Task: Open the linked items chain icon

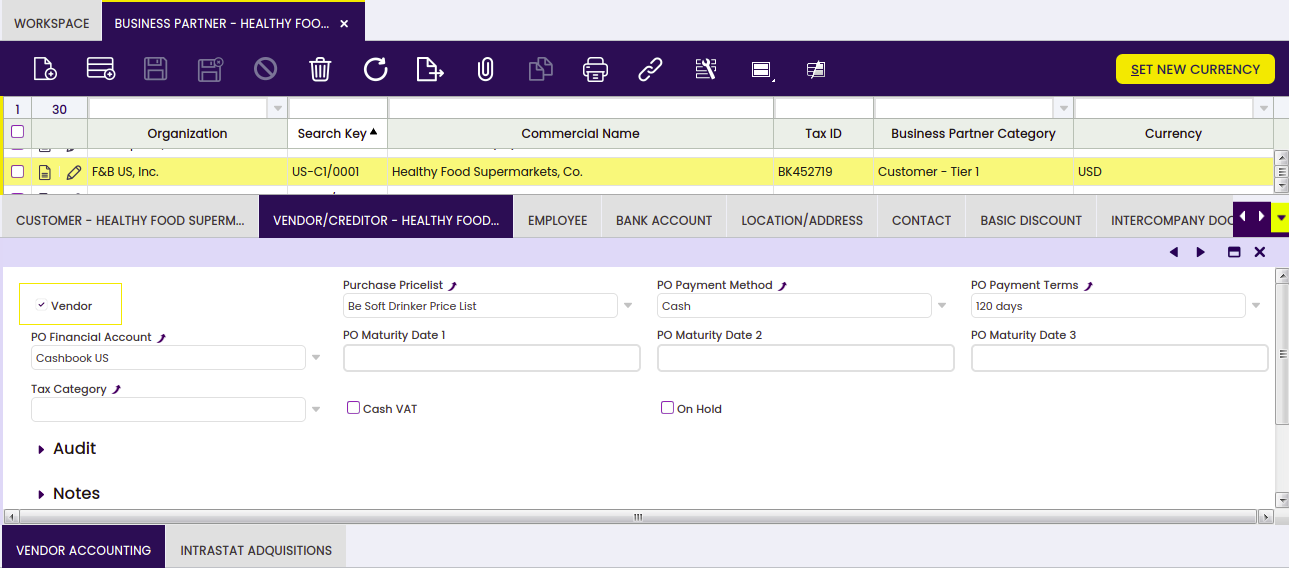Action: (650, 69)
